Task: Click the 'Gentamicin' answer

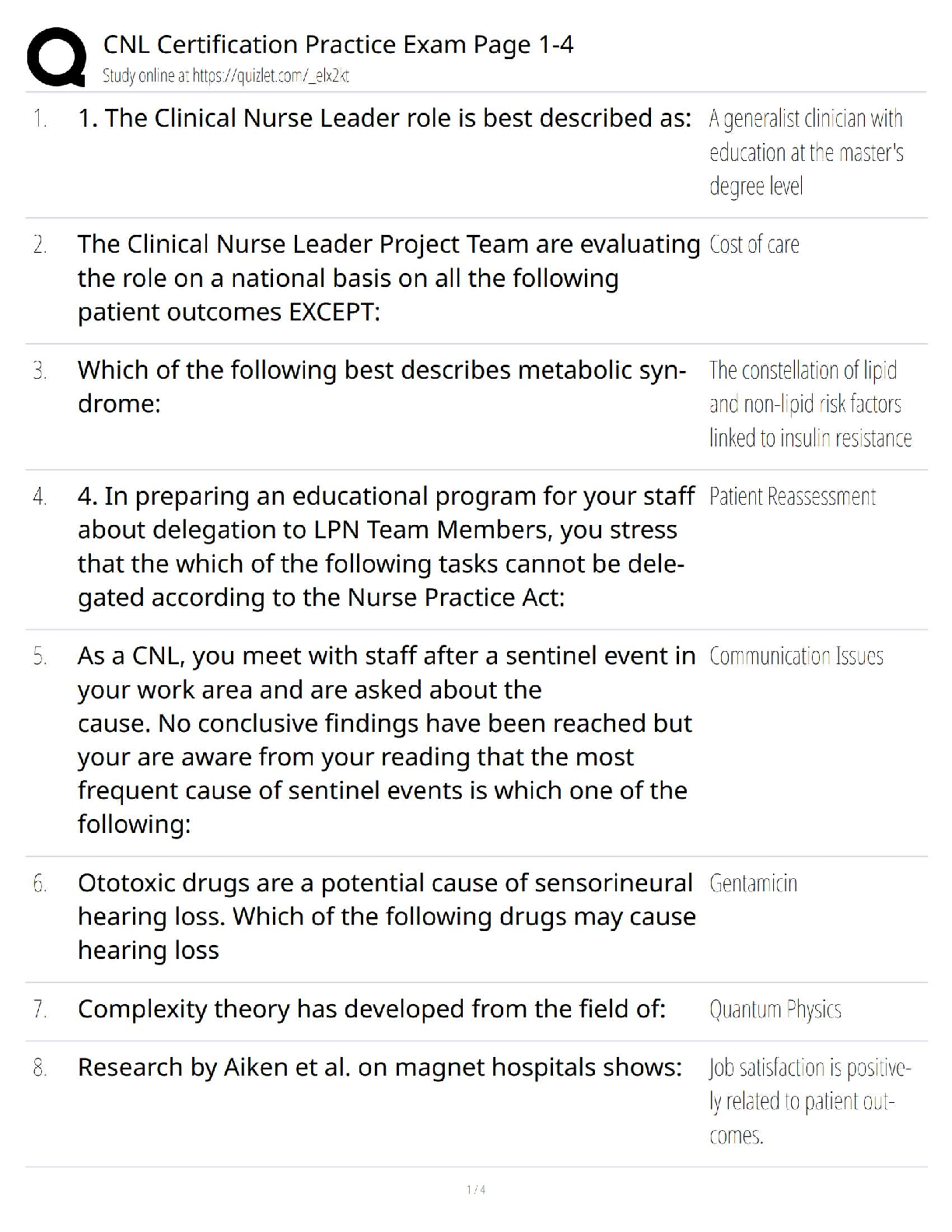Action: pyautogui.click(x=753, y=884)
